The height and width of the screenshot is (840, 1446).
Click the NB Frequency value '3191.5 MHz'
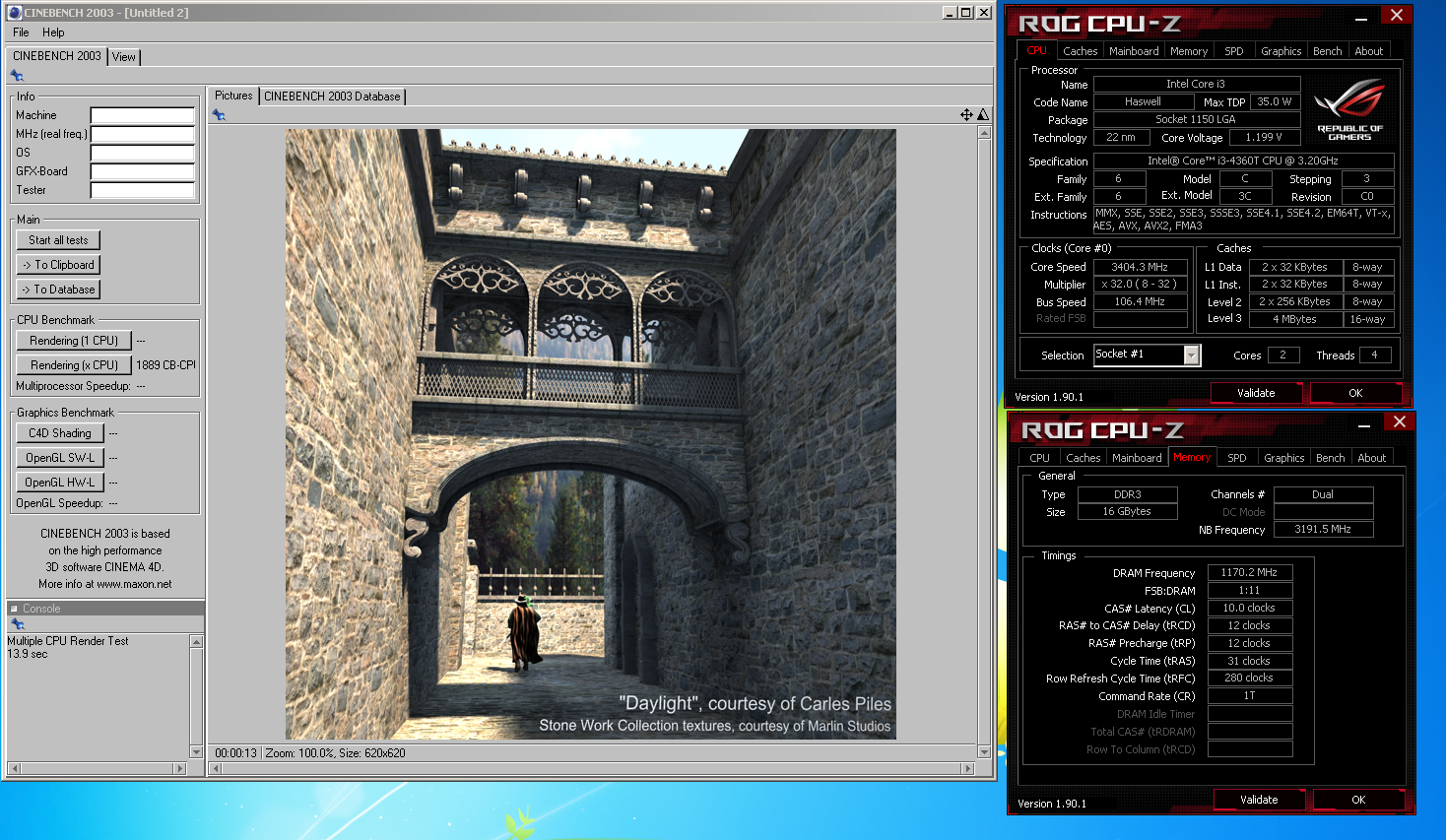pos(1323,529)
